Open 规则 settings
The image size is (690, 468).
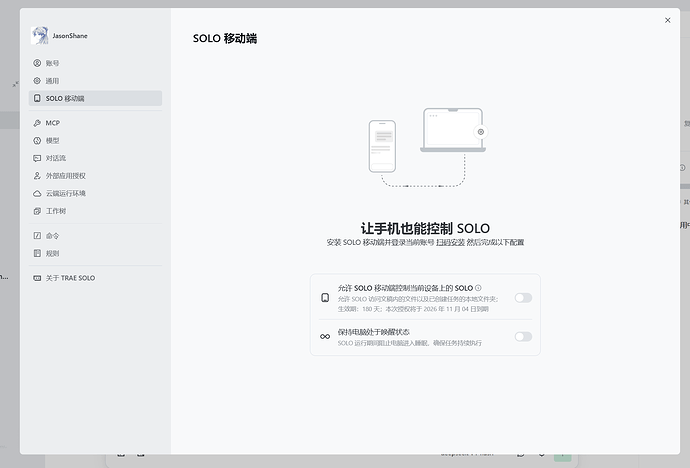(95, 253)
